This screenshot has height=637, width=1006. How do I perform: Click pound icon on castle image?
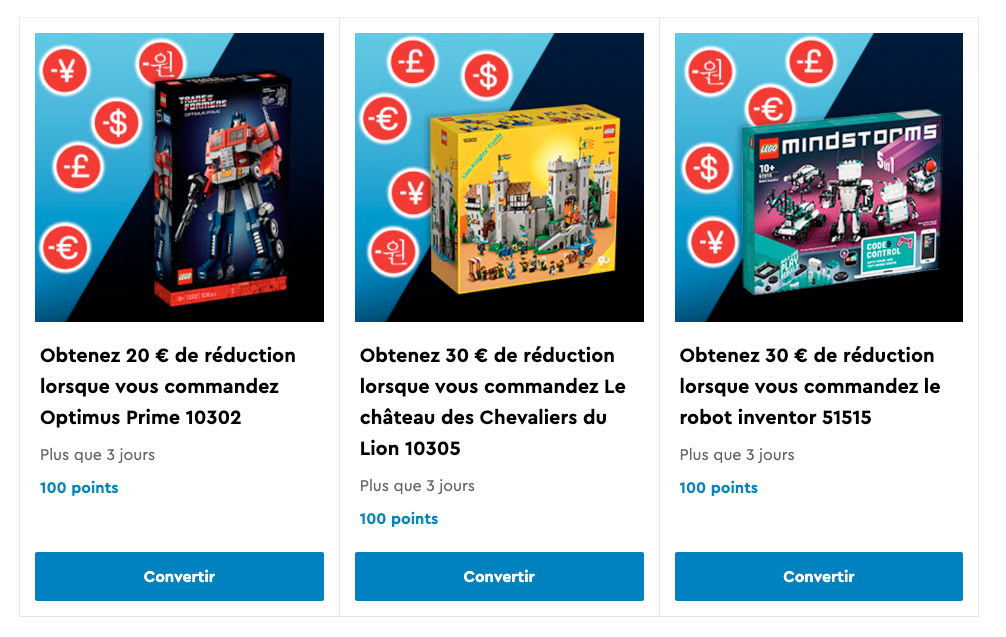(413, 62)
